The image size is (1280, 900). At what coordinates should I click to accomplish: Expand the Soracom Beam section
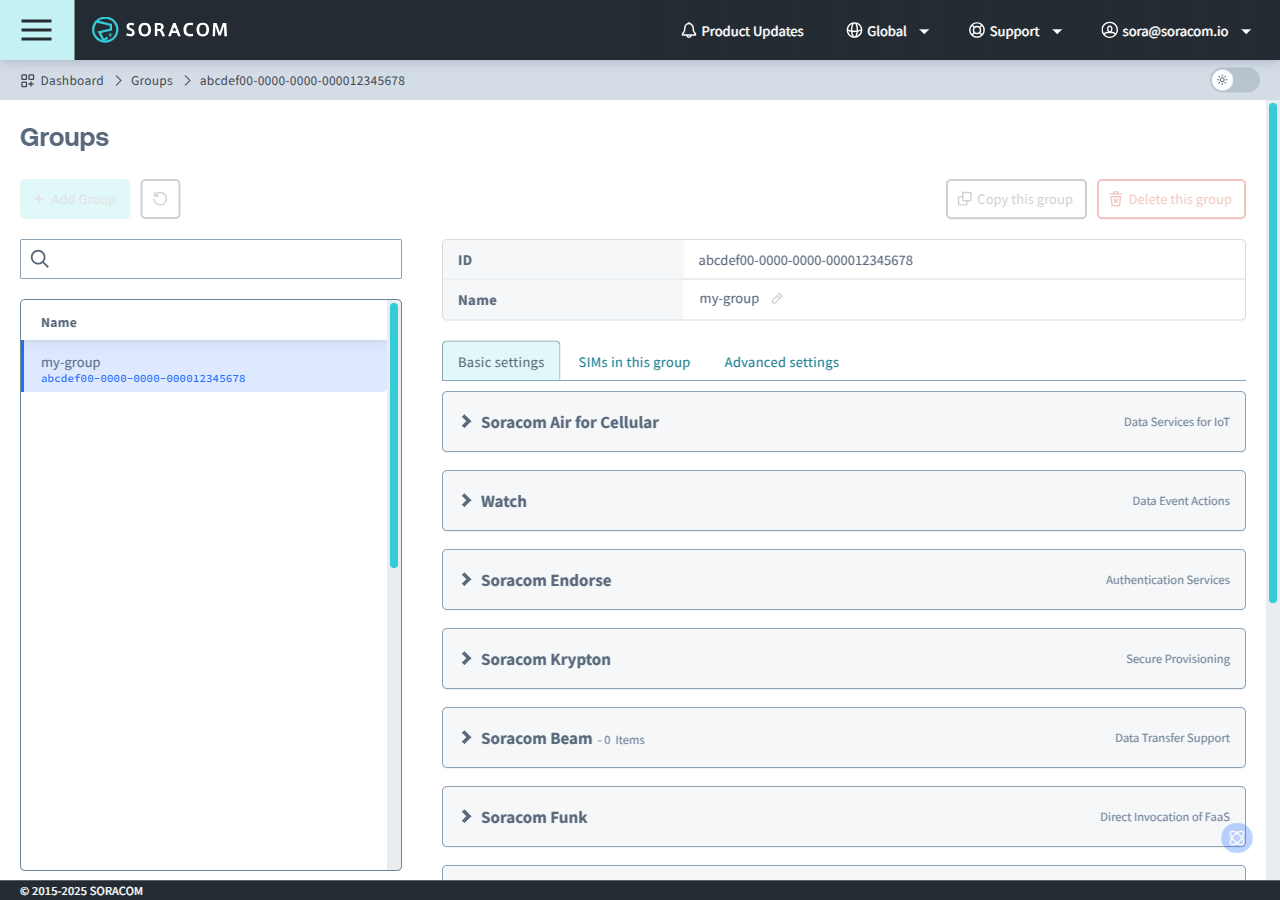point(536,738)
